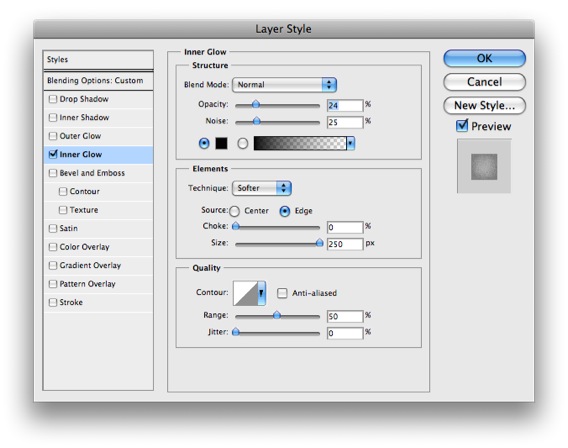
Task: Click the style preview thumbnail
Action: click(484, 167)
